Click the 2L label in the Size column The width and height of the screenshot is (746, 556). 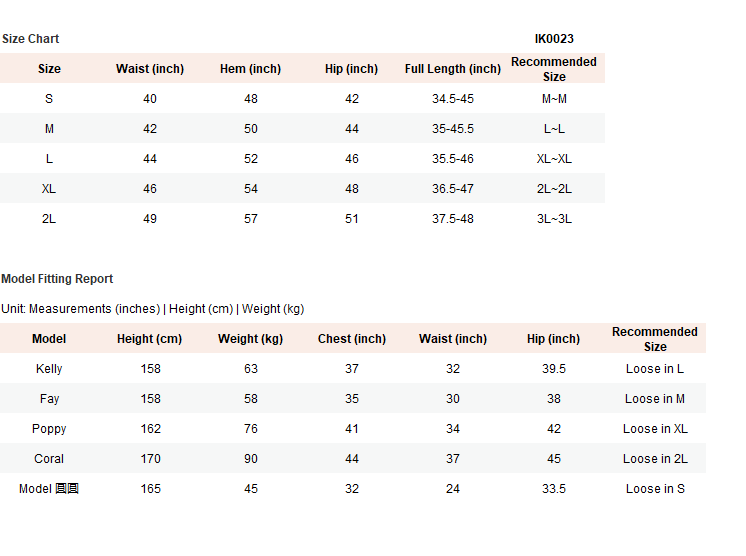(x=49, y=219)
